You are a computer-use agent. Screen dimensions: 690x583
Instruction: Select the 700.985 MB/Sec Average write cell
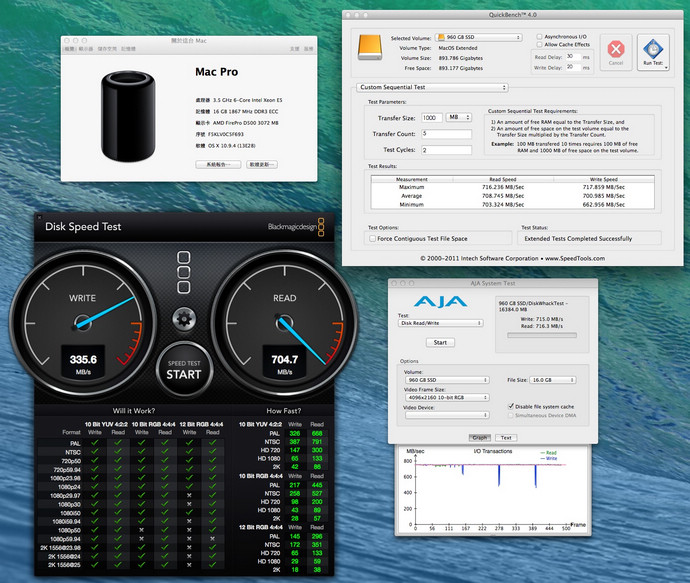click(x=604, y=196)
